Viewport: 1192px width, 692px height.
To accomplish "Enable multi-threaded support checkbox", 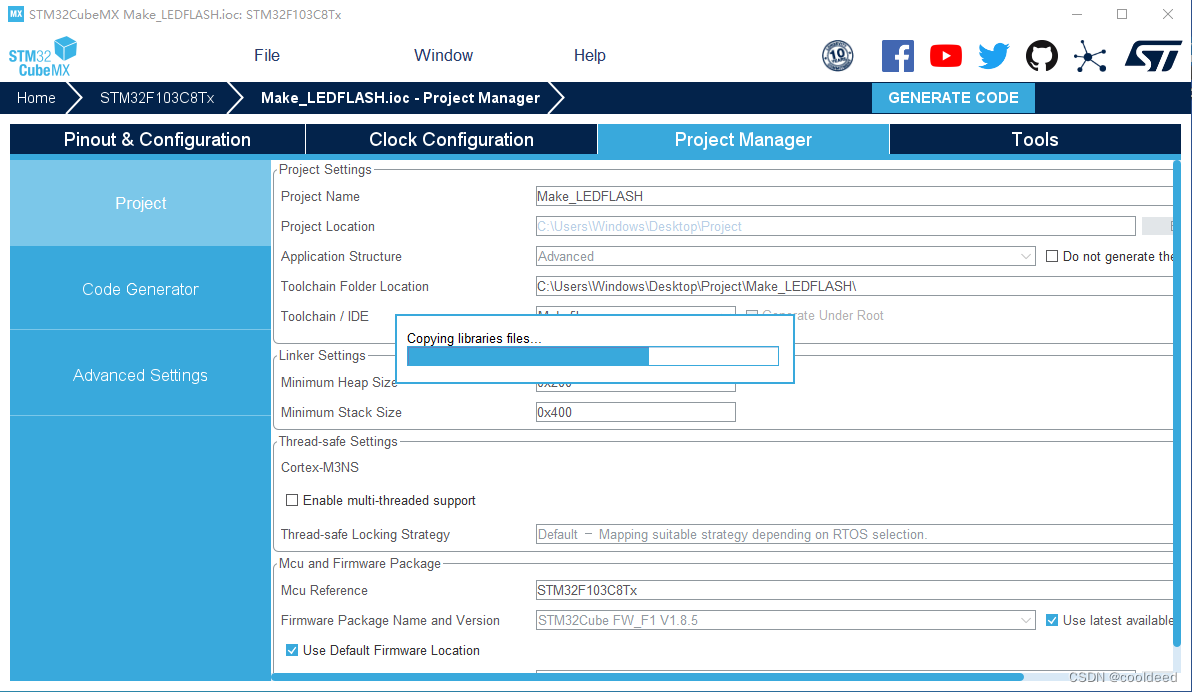I will click(292, 500).
